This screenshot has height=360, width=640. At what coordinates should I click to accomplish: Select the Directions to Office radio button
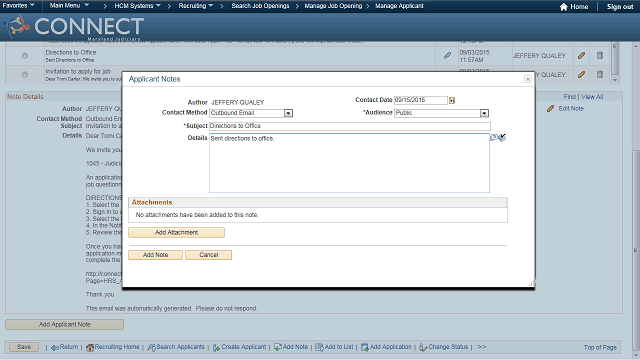[25, 56]
